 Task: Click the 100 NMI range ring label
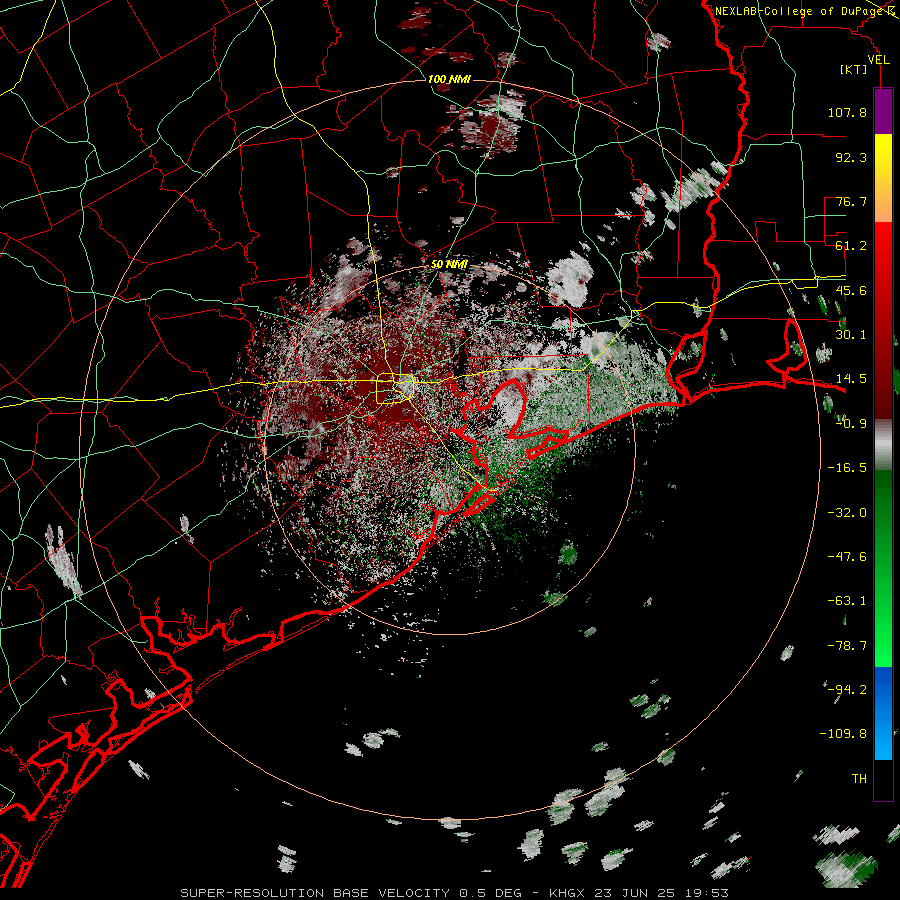(x=449, y=79)
